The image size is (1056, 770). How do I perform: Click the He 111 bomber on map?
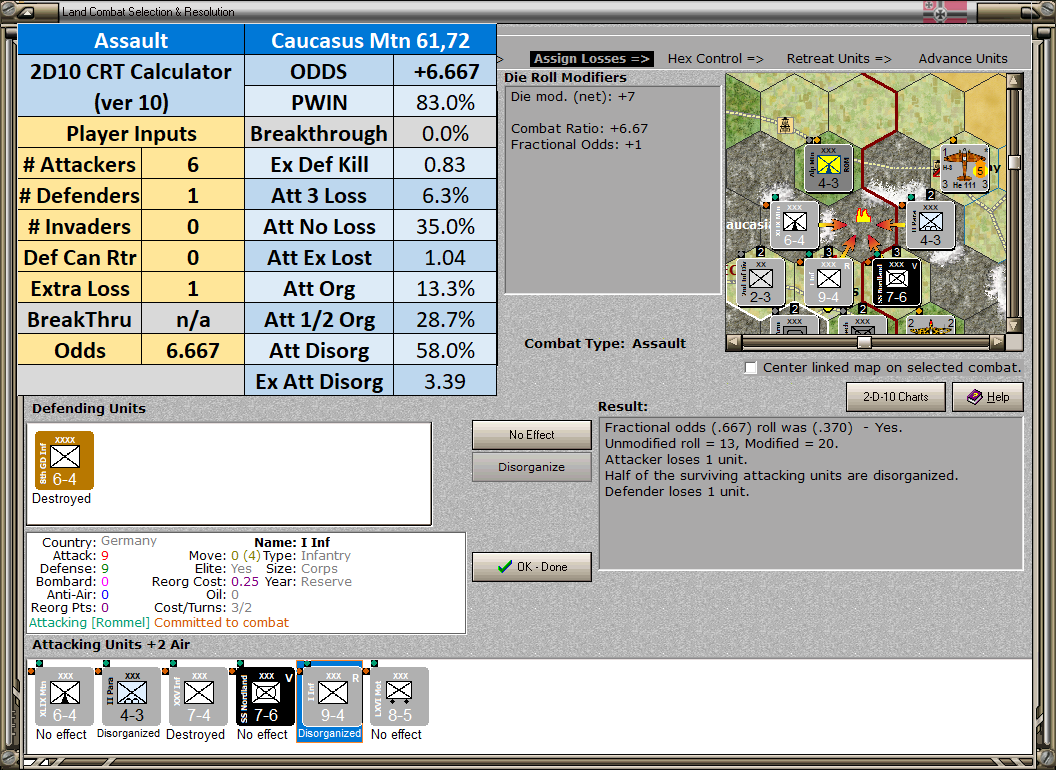coord(964,168)
